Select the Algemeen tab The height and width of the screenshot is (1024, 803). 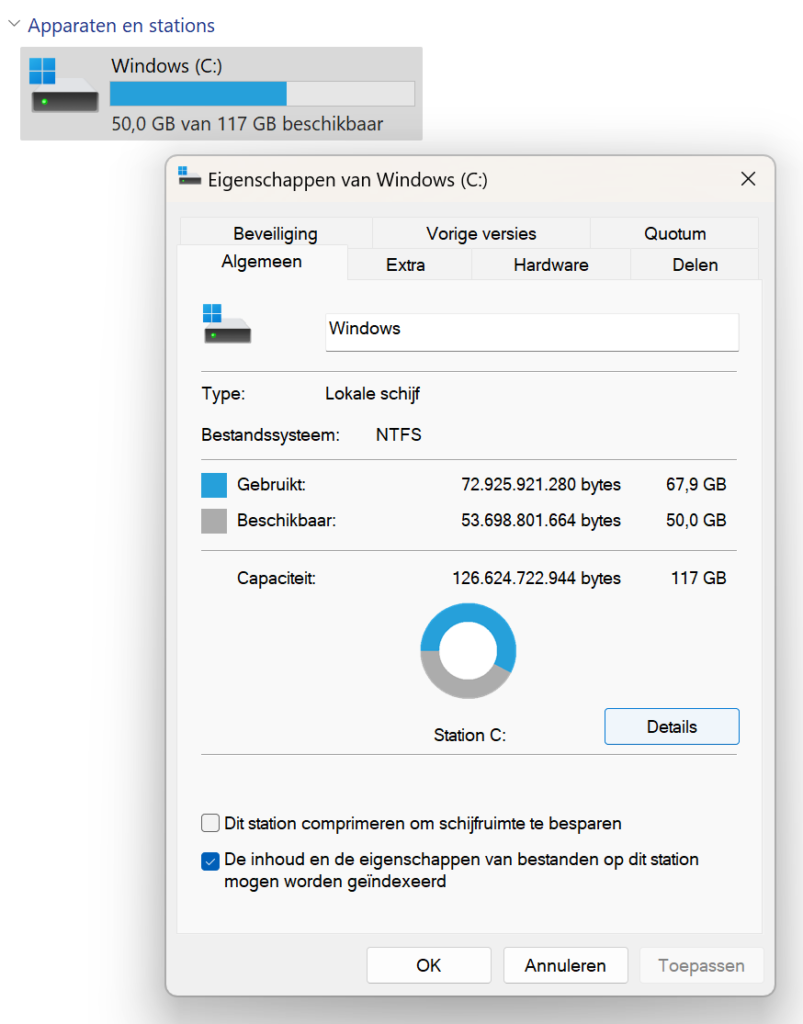(x=262, y=262)
